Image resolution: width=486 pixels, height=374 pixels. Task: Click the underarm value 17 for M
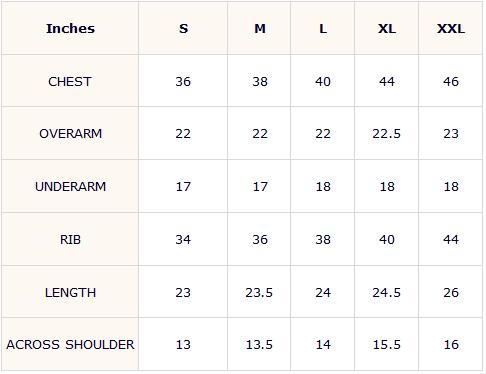pyautogui.click(x=260, y=186)
